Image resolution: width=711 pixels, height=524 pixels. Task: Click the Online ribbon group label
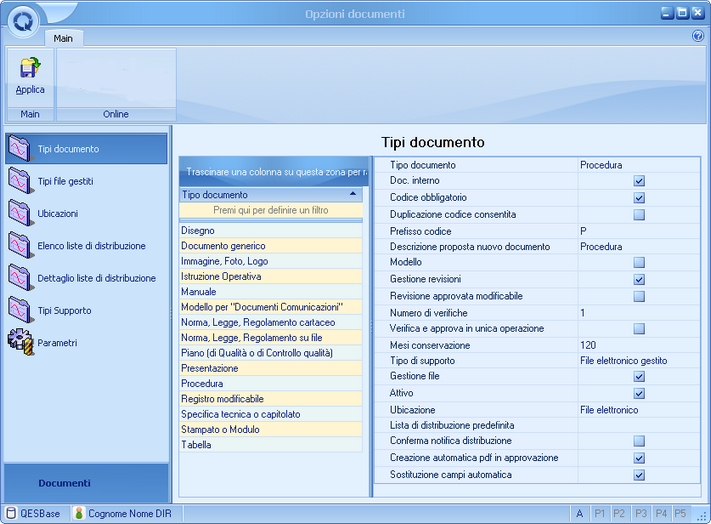tap(116, 114)
